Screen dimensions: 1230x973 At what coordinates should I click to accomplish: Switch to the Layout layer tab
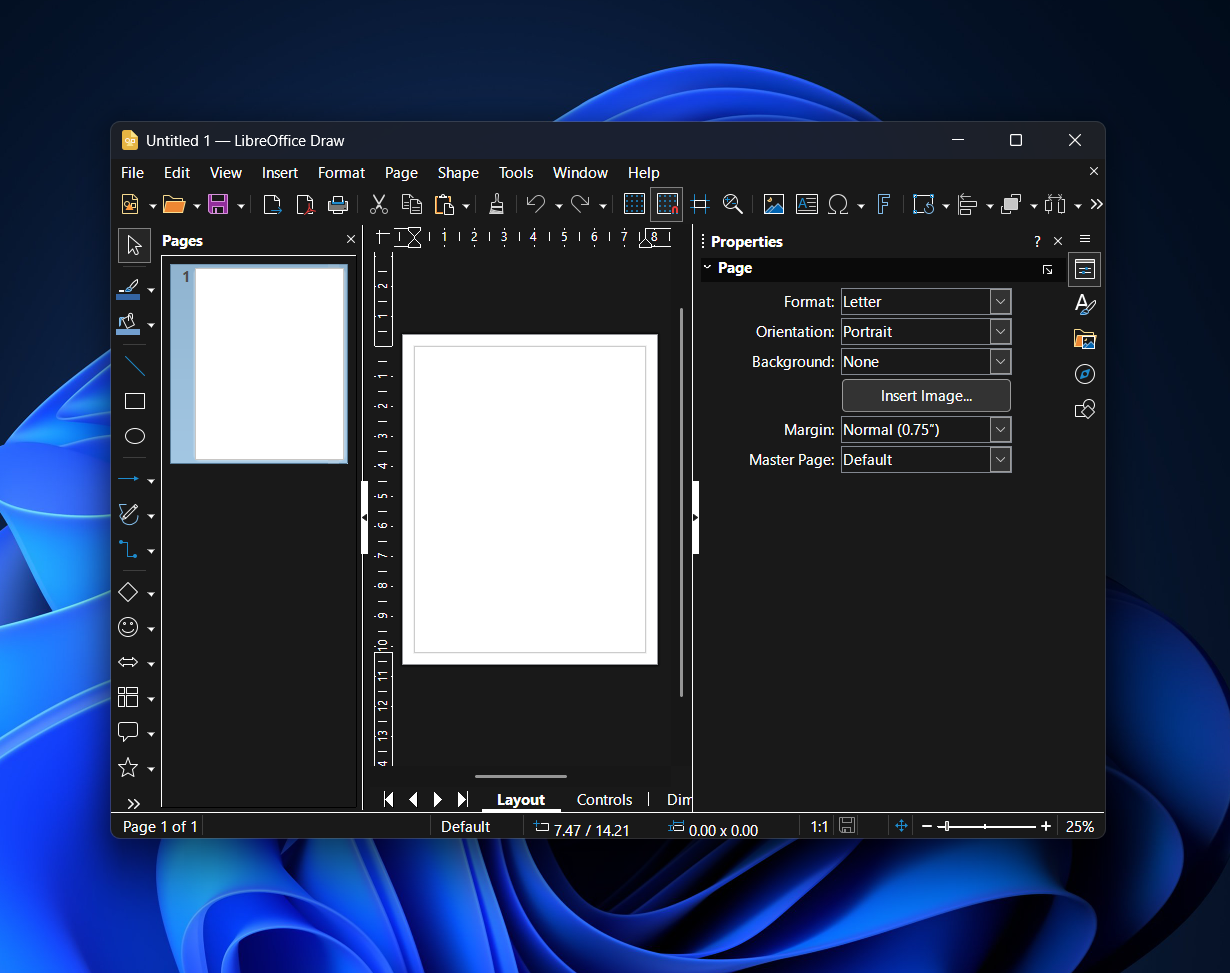tap(521, 800)
